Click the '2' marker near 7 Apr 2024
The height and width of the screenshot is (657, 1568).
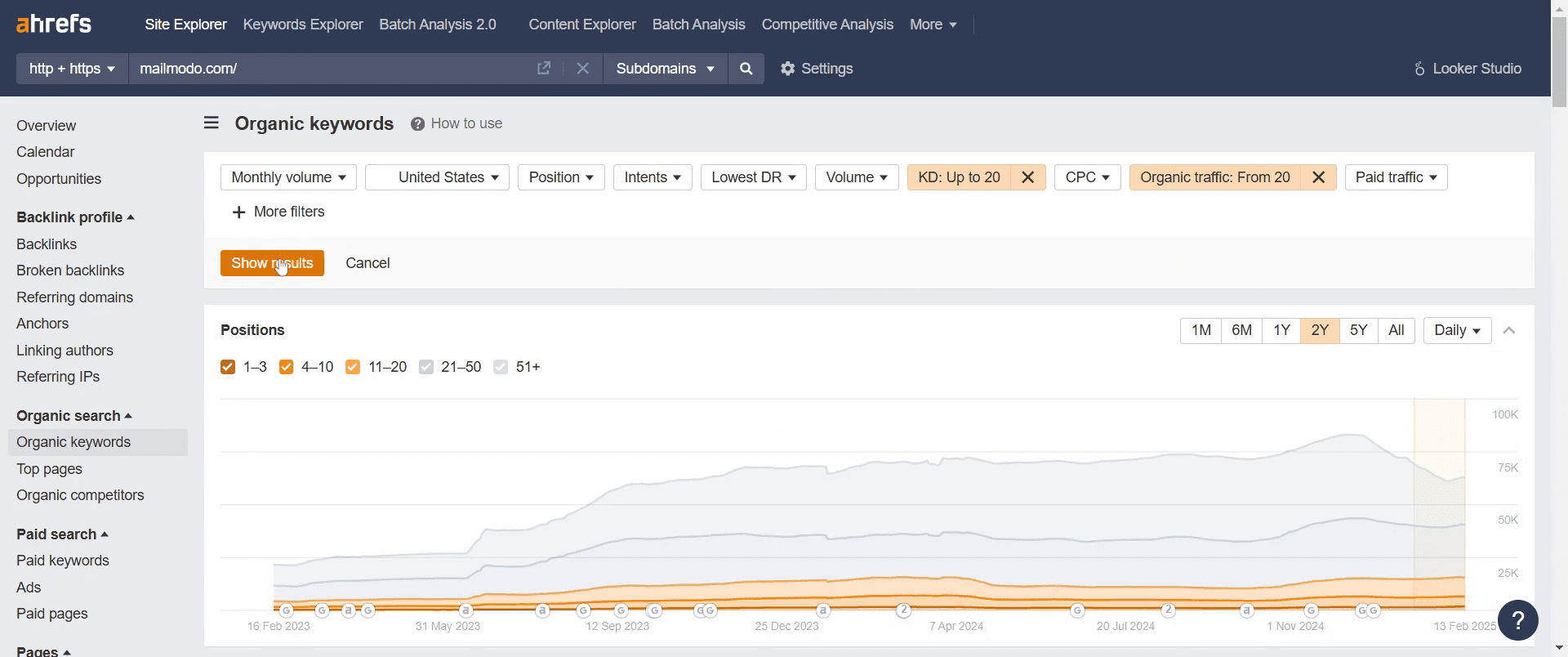point(903,610)
